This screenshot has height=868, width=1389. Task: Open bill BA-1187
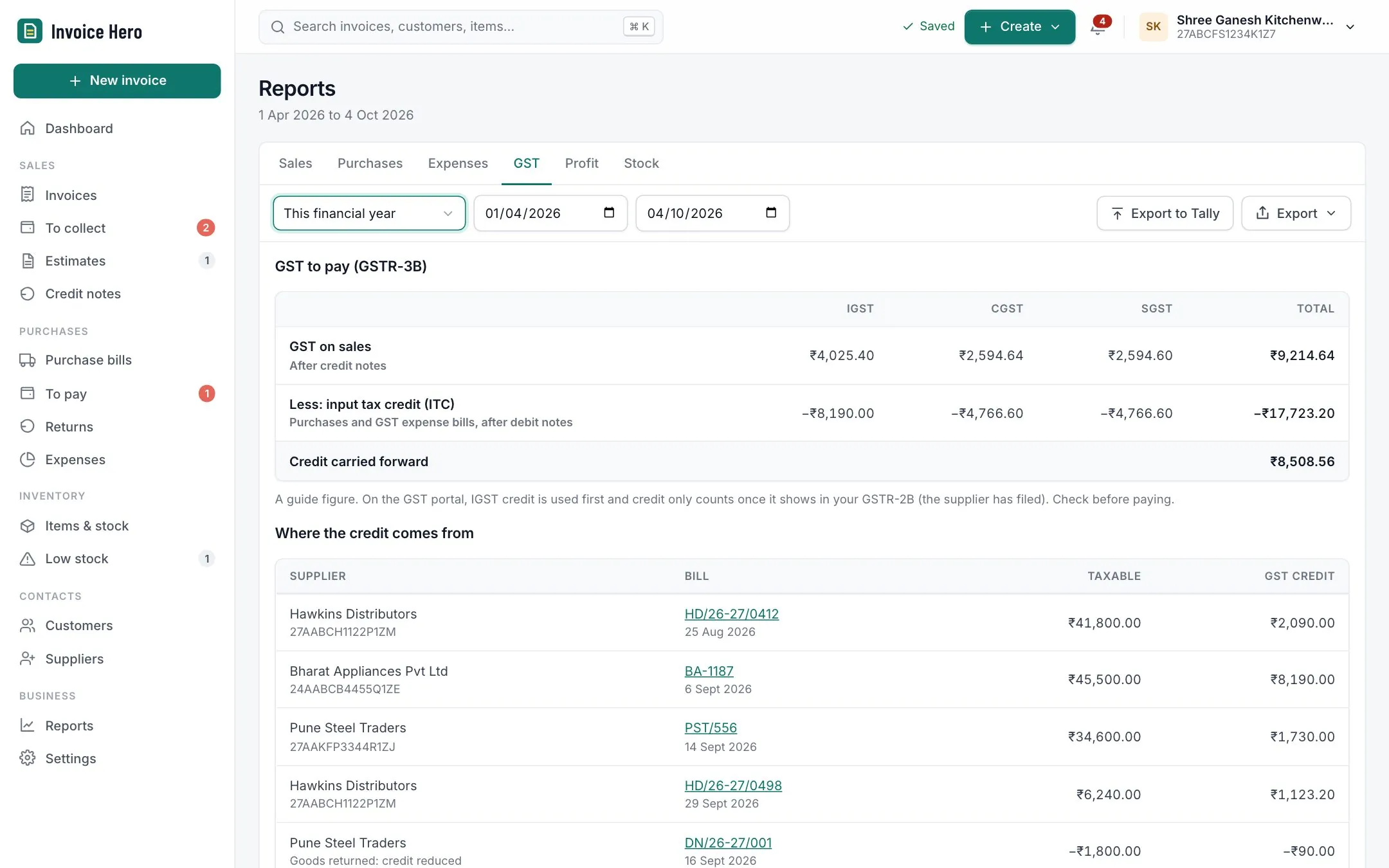coord(709,671)
